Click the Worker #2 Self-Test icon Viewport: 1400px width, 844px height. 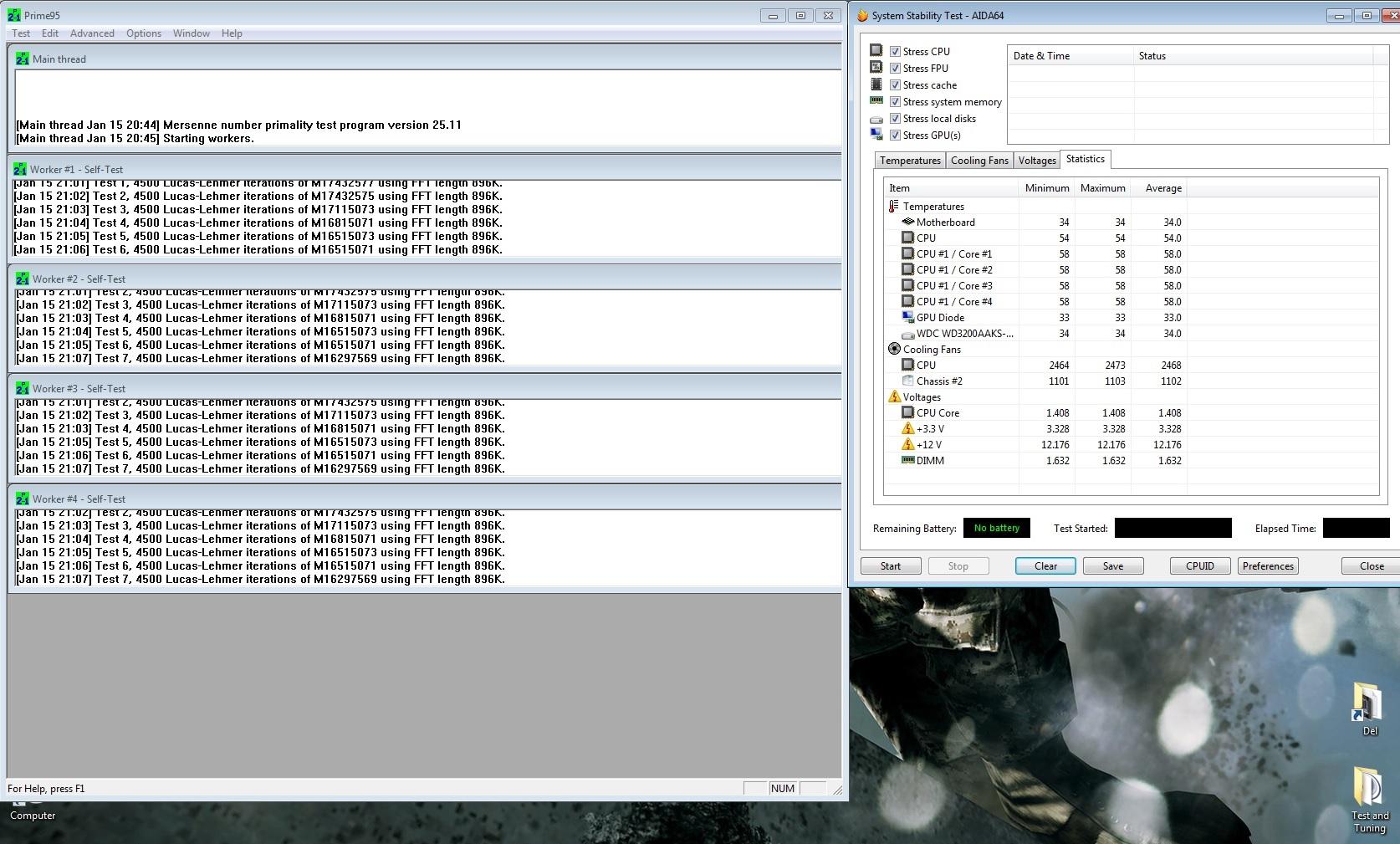(22, 279)
